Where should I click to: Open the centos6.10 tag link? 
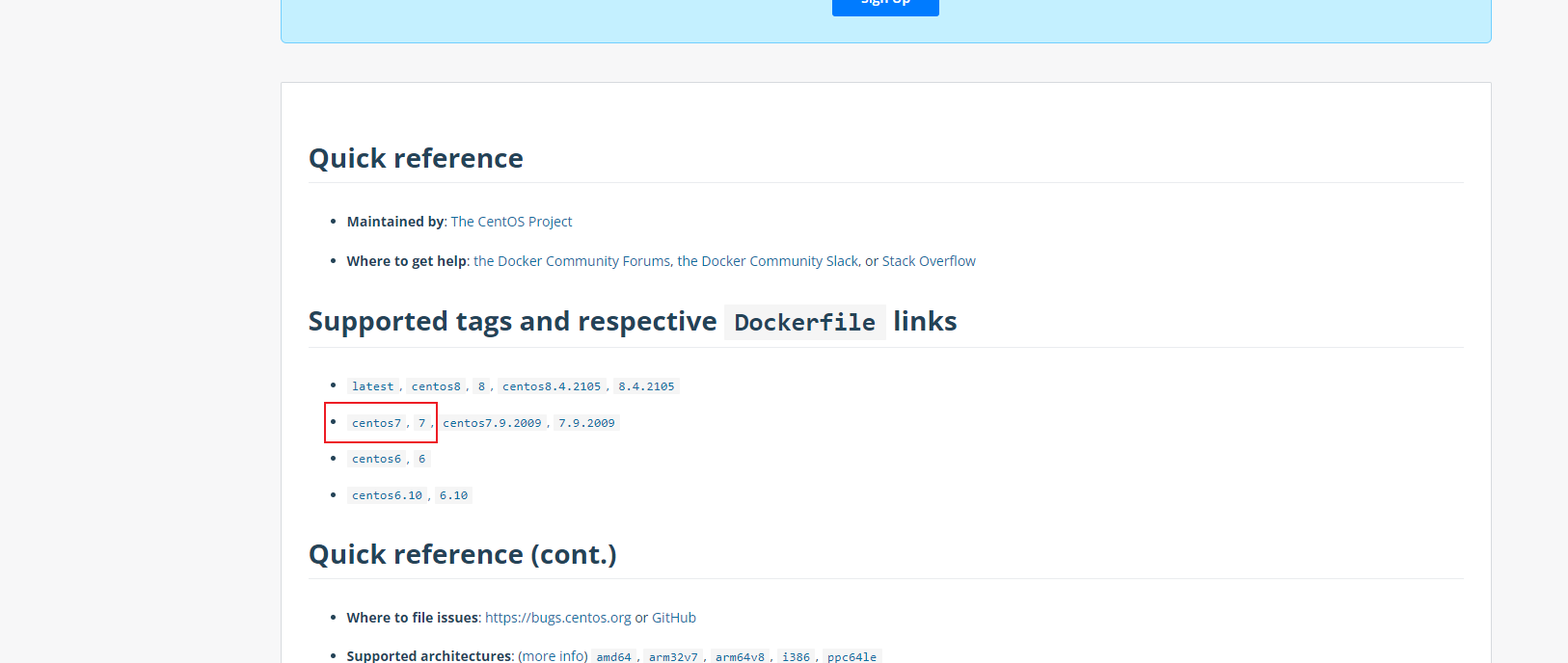point(387,495)
